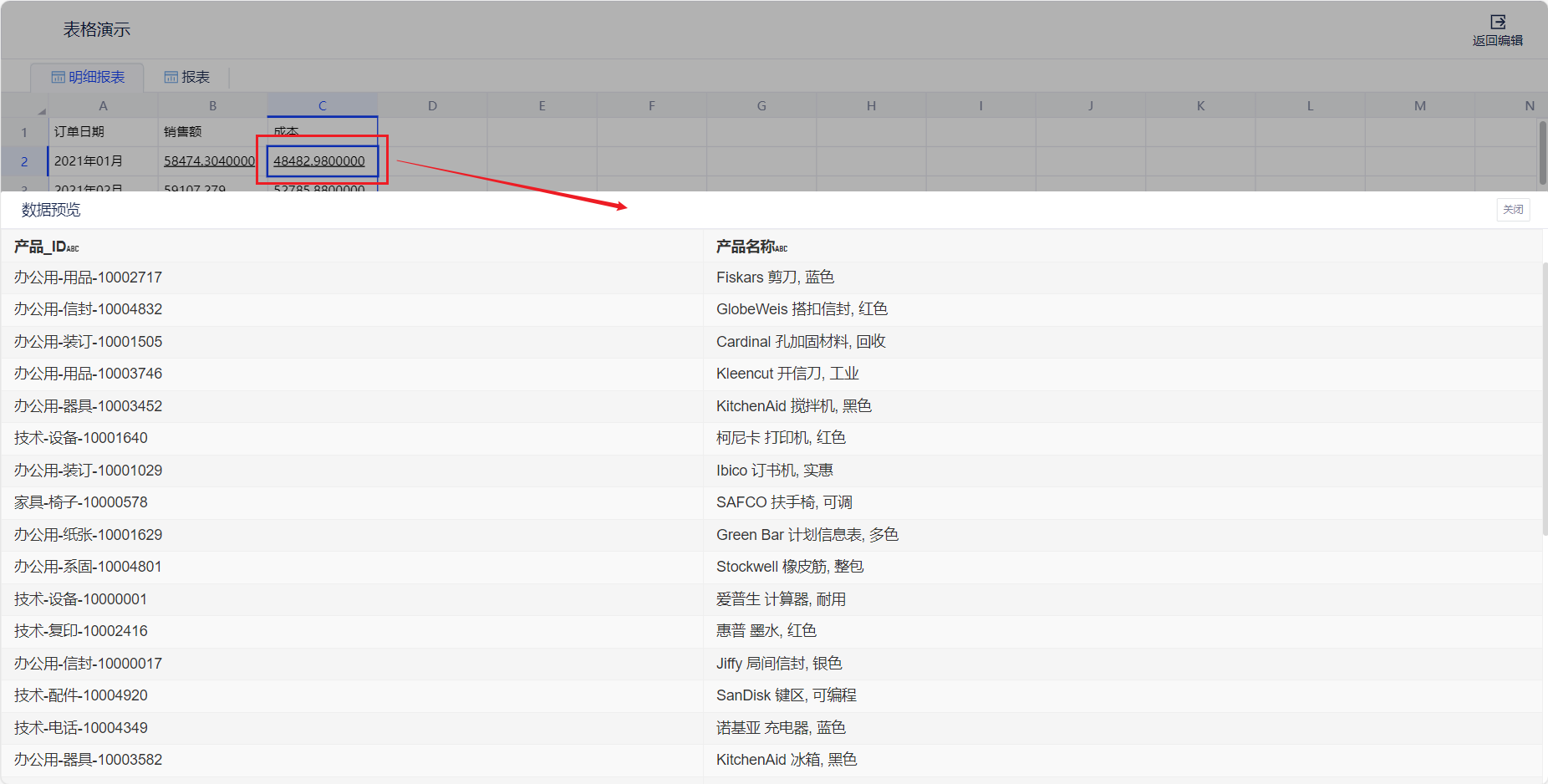Click the table icon on 报表 tab
1548x784 pixels.
pos(171,77)
